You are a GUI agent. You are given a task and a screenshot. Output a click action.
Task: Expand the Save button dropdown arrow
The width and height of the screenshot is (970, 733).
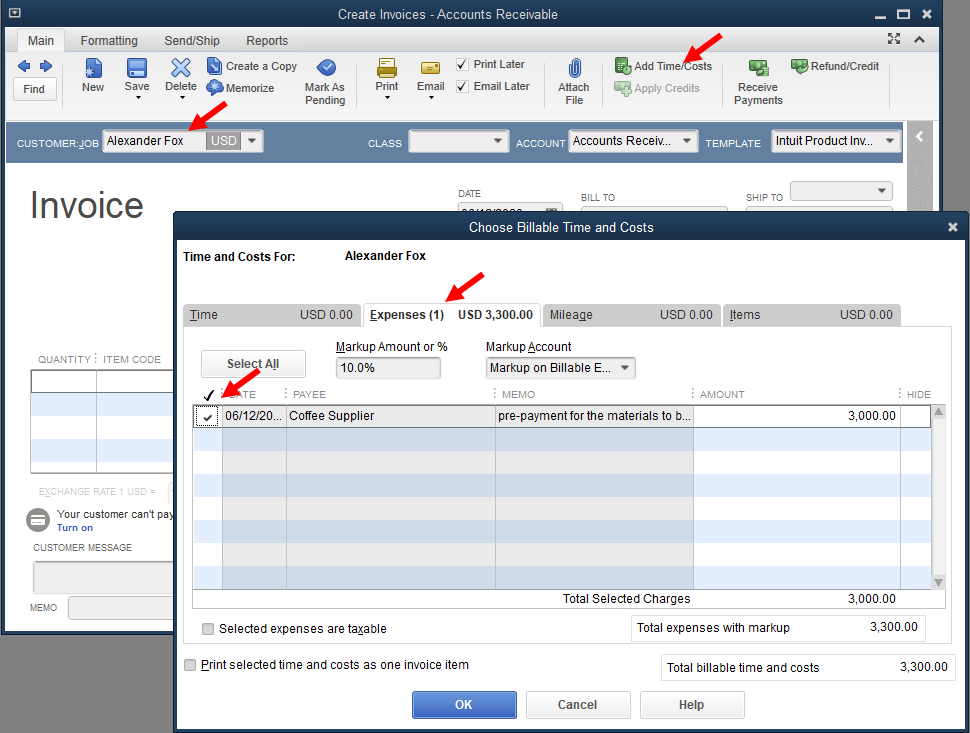coord(138,98)
